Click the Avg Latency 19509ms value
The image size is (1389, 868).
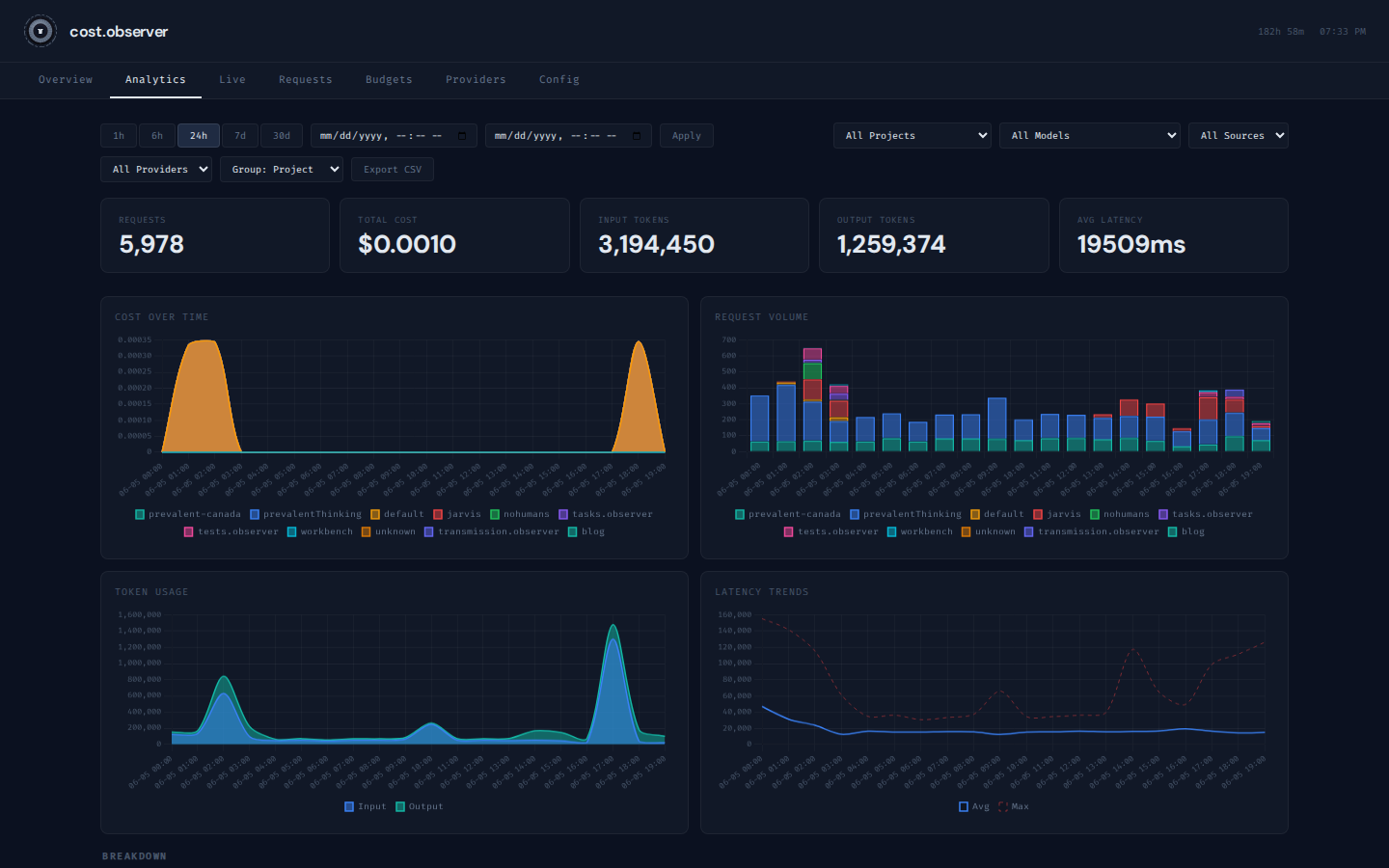[1131, 244]
